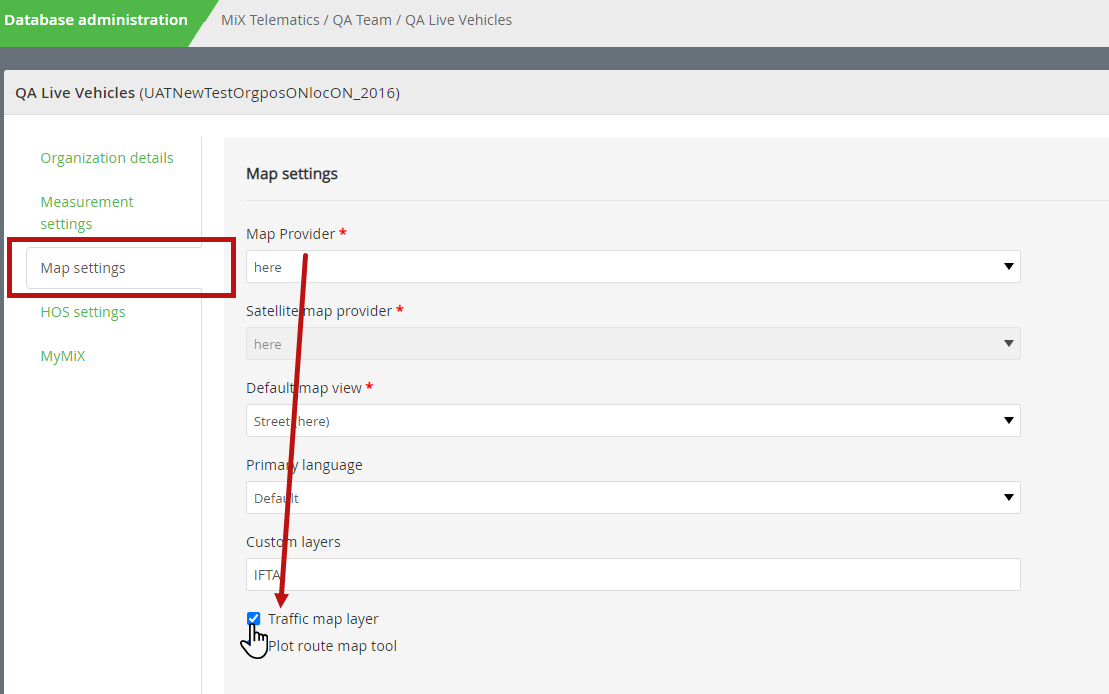Open Primary language dropdown
Image resolution: width=1109 pixels, height=694 pixels.
coord(633,498)
